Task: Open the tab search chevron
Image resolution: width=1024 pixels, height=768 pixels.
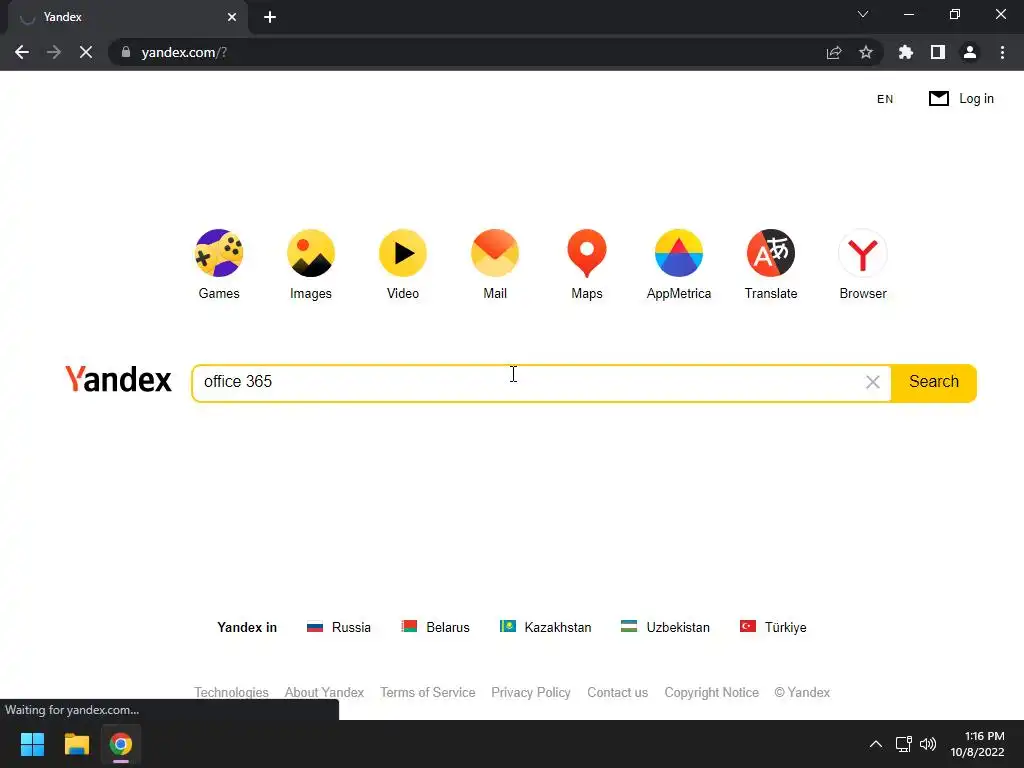Action: pos(863,14)
